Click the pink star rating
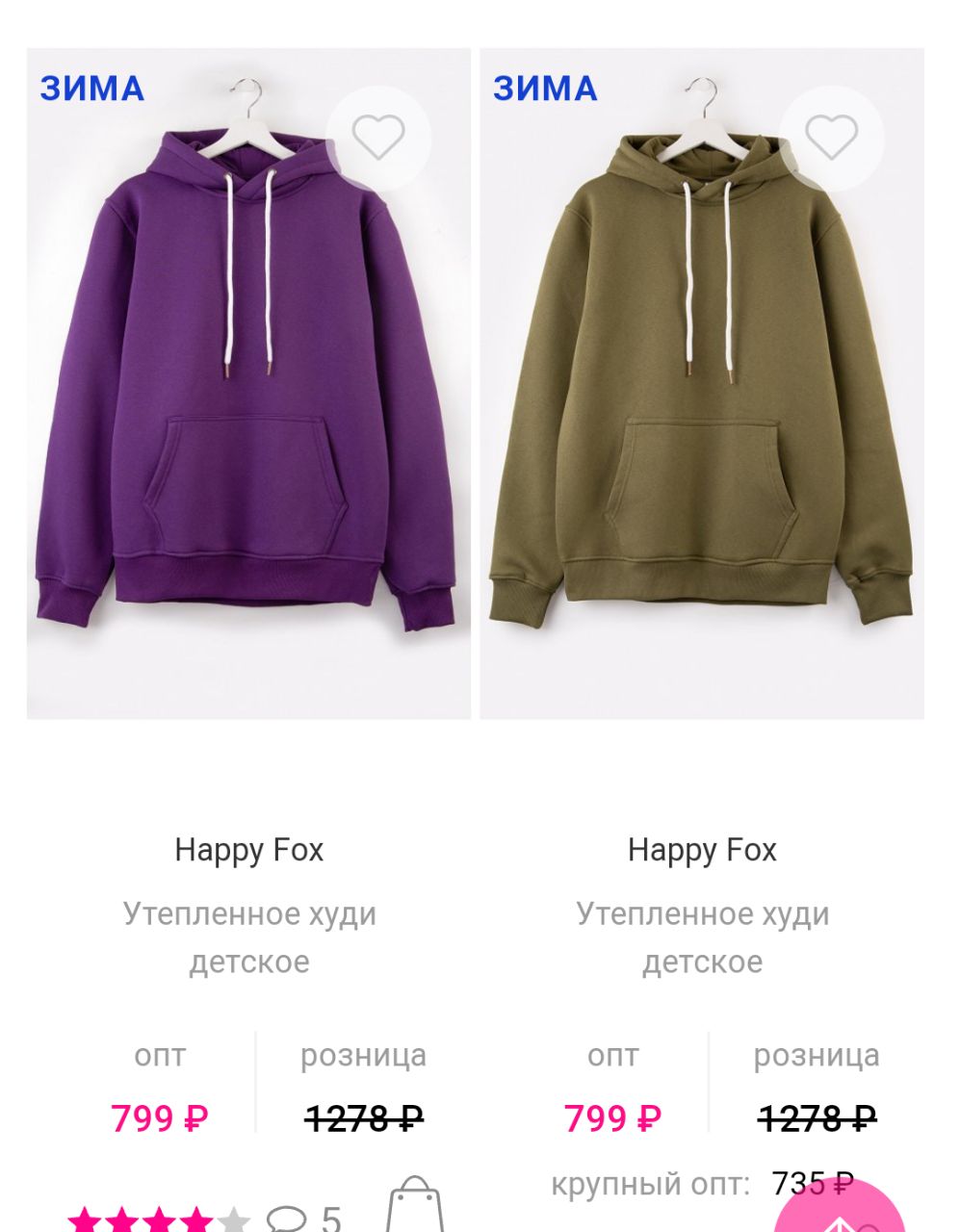Viewport: 960px width, 1232px height. pyautogui.click(x=159, y=1219)
